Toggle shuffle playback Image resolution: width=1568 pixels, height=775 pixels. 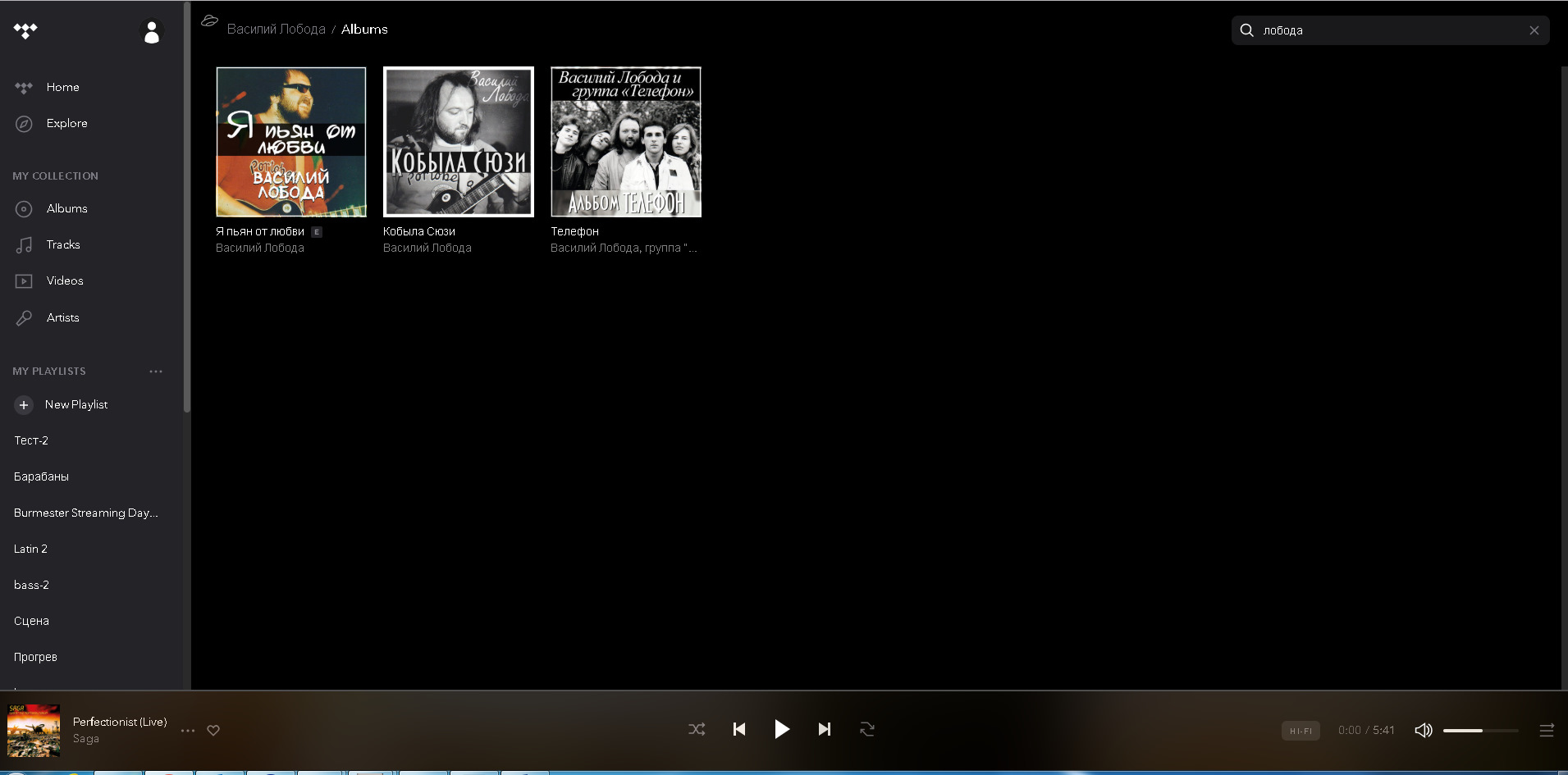click(x=697, y=729)
